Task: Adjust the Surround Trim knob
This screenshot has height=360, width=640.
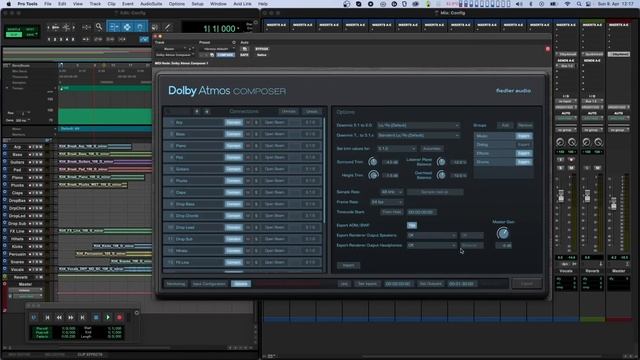Action: coord(373,162)
